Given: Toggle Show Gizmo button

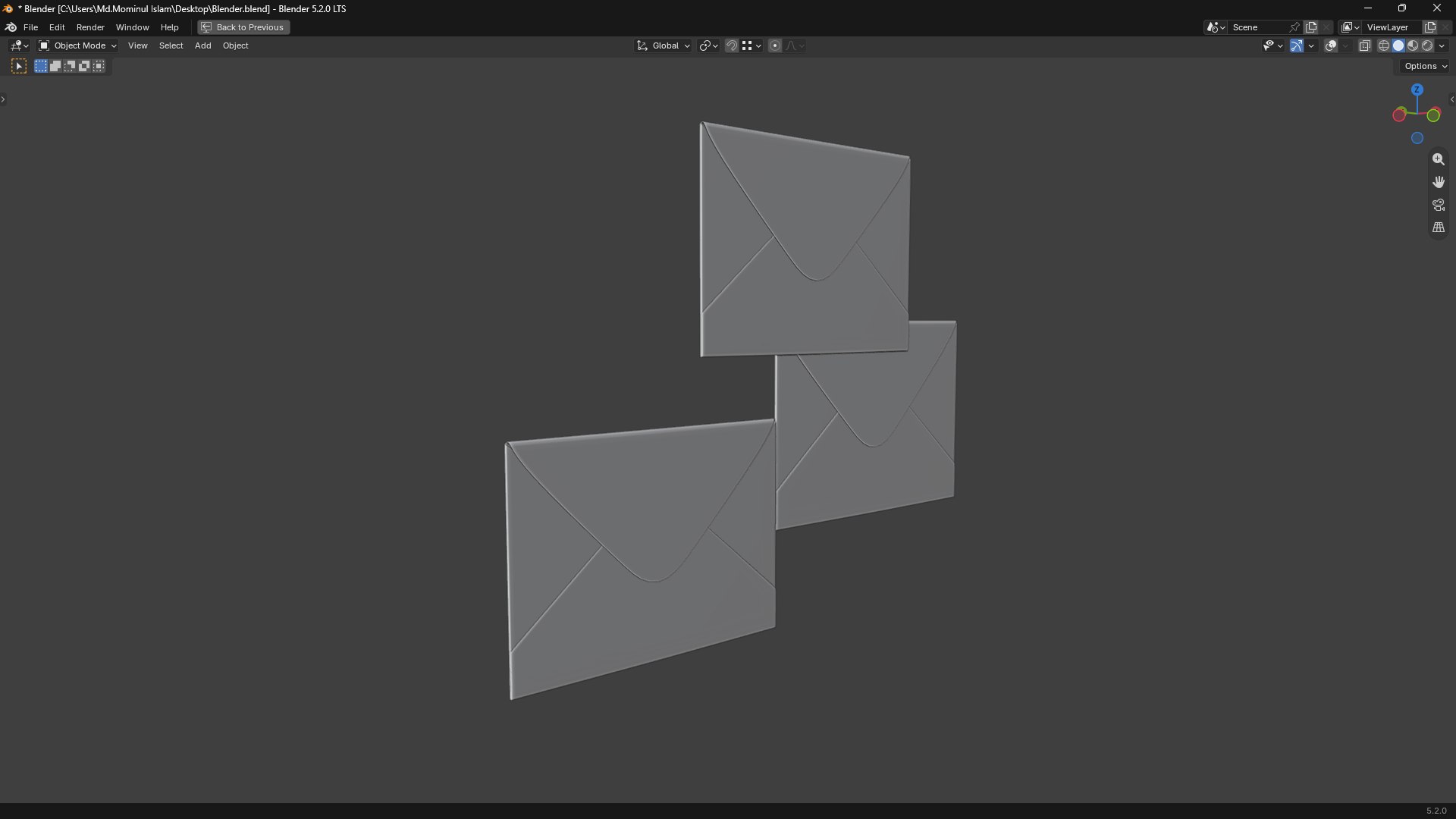Looking at the screenshot, I should (x=1297, y=46).
